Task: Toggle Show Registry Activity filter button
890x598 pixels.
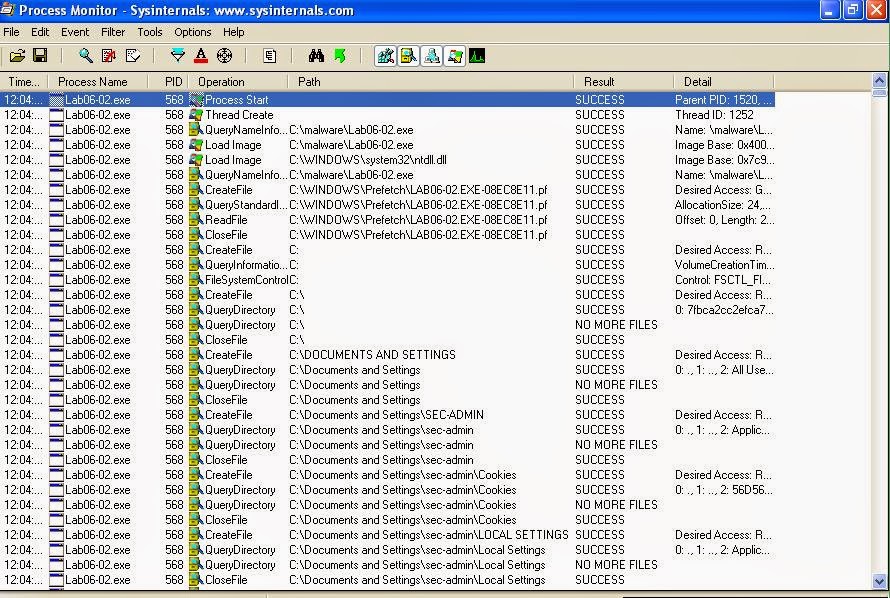Action: 385,56
